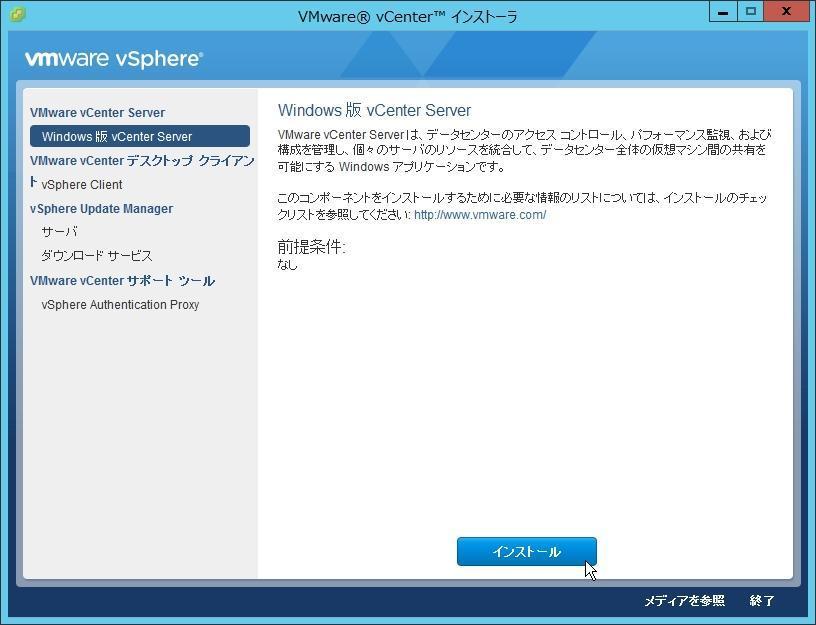
Task: Select vSphere Authentication Proxy
Action: (121, 304)
